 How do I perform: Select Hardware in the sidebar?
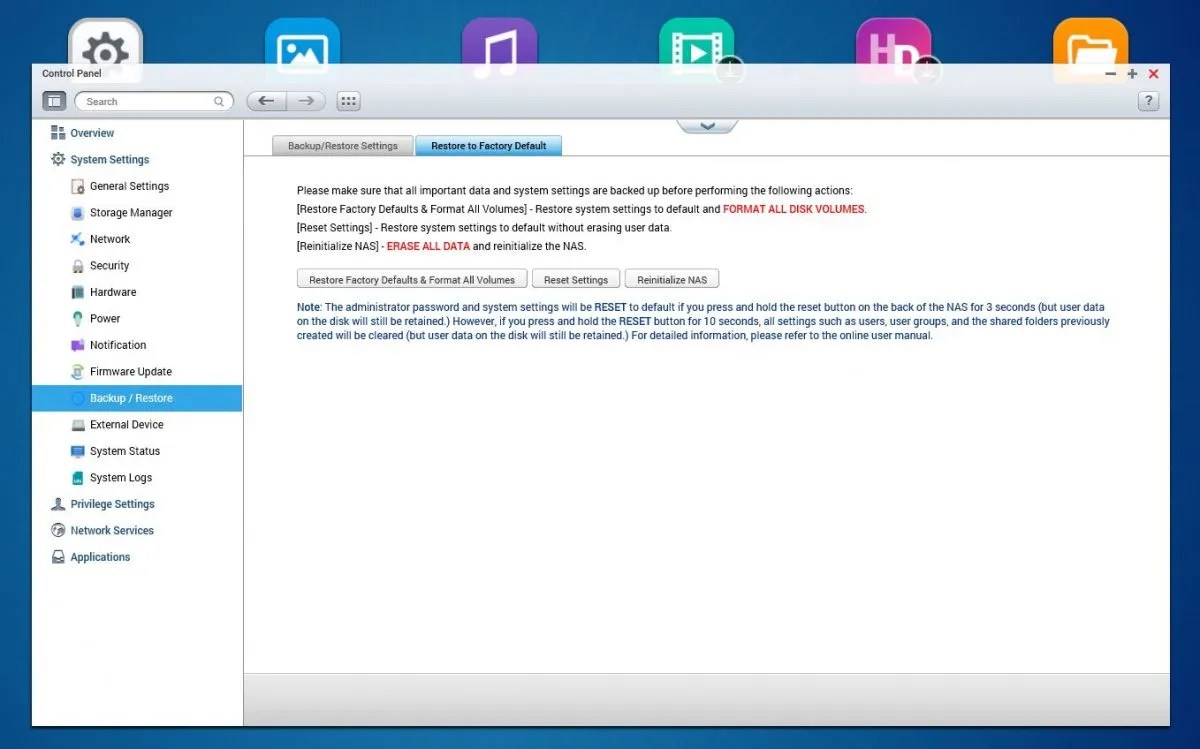(x=113, y=292)
